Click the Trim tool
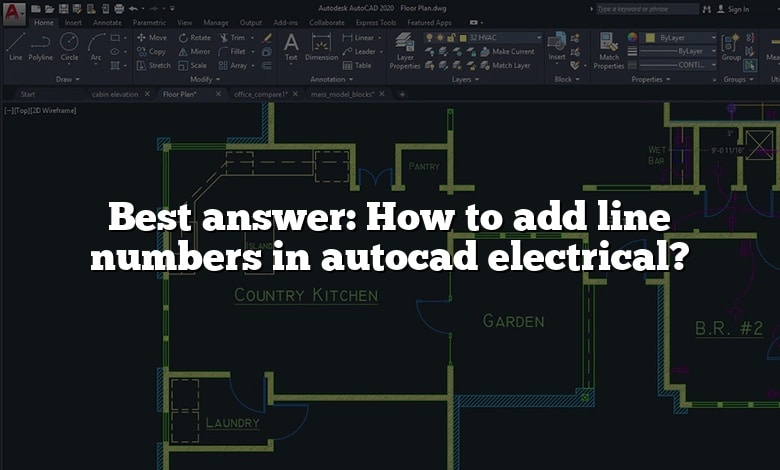This screenshot has height=470, width=780. coord(232,38)
